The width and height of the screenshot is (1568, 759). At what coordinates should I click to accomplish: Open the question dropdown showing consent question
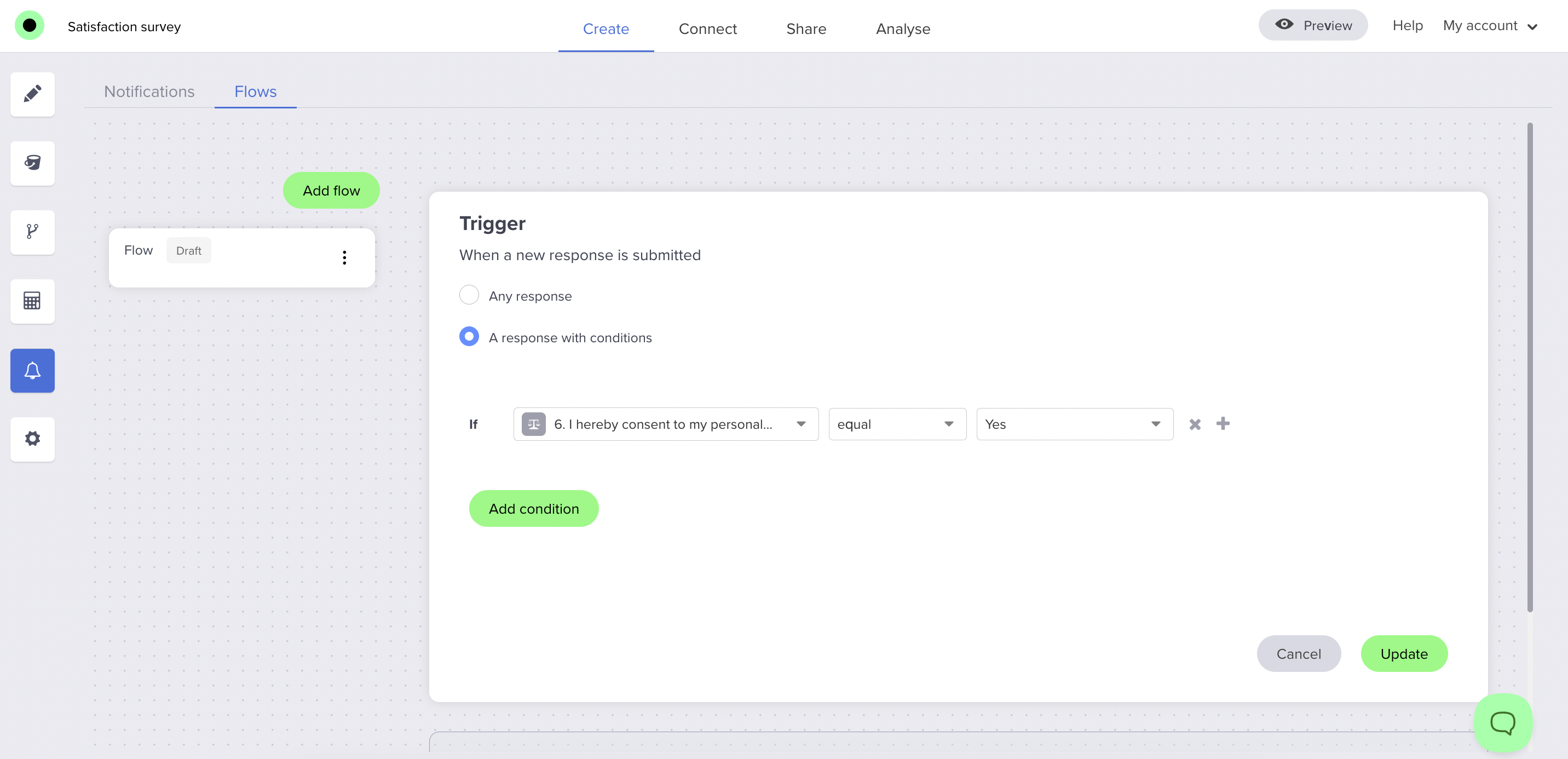(x=665, y=424)
